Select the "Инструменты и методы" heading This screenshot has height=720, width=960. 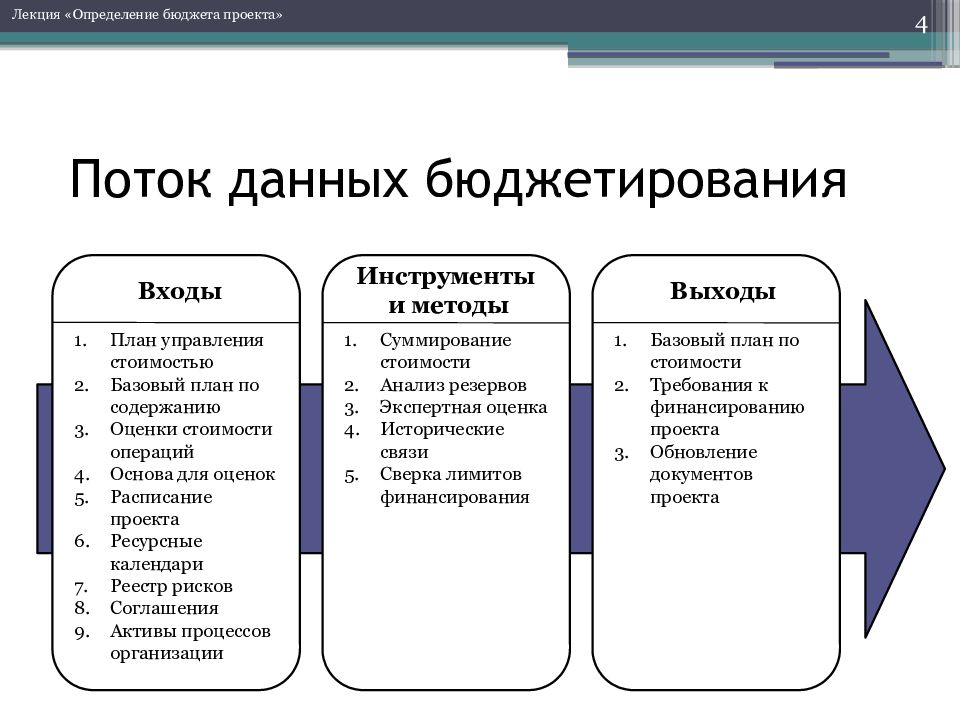[446, 290]
